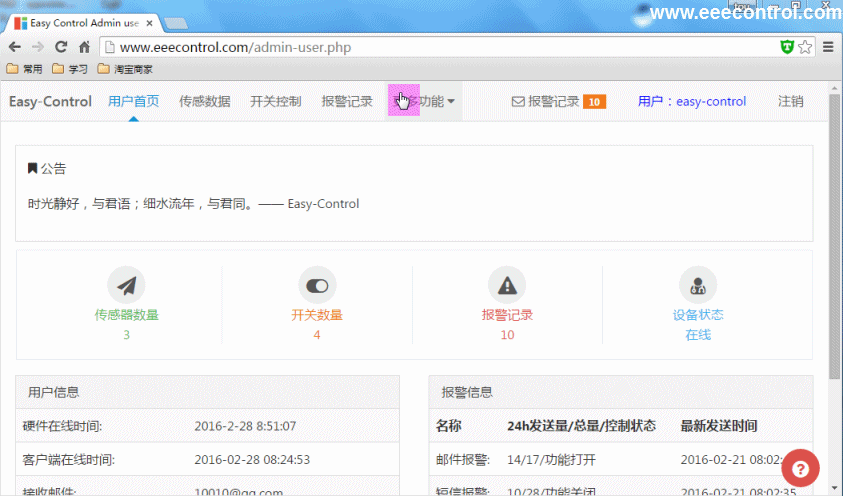Open the 学习 bookmarks folder

tap(70, 69)
